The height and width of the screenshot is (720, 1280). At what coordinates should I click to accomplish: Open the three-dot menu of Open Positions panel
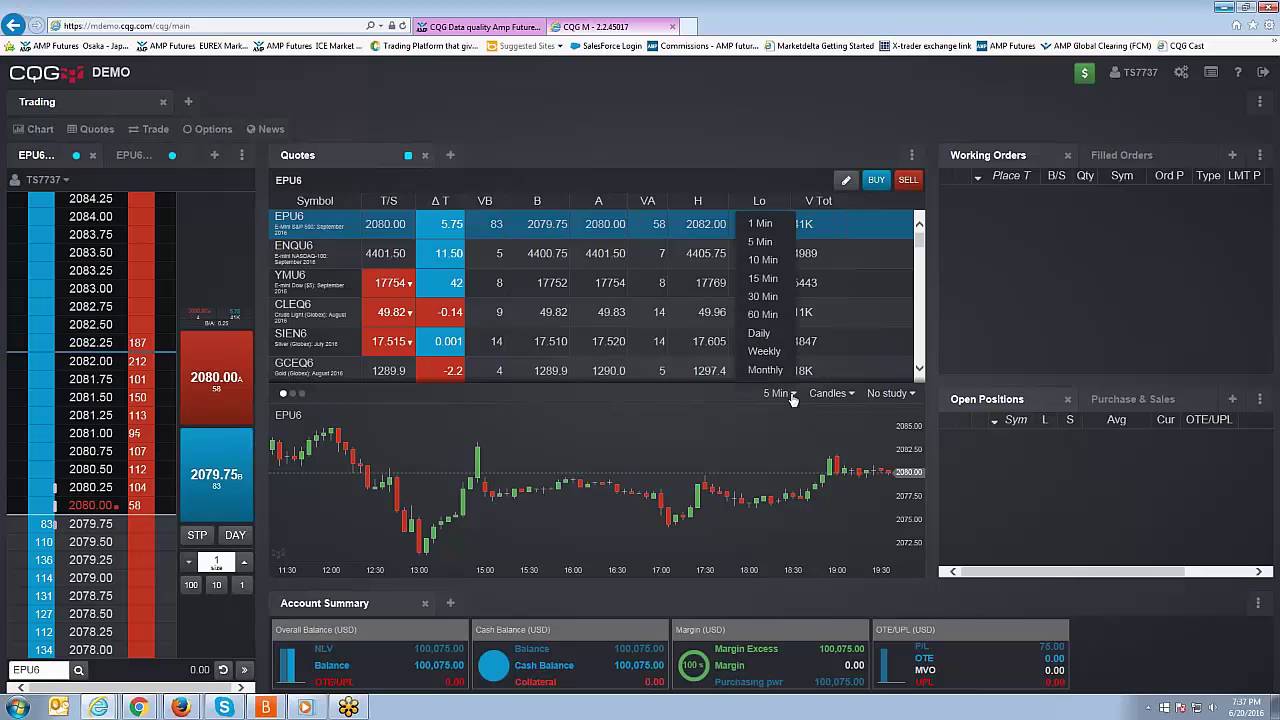1260,399
